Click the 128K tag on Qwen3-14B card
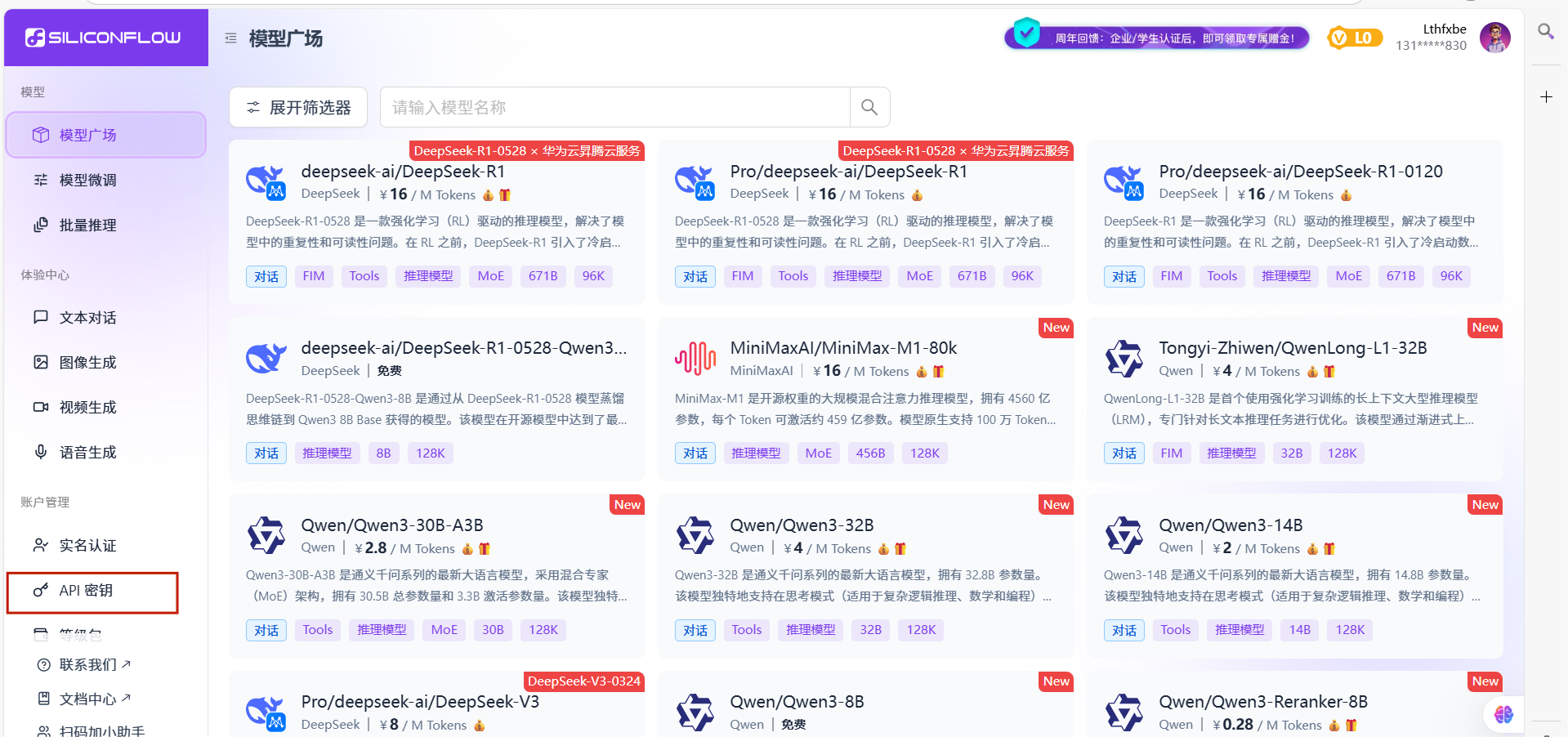 click(1350, 630)
